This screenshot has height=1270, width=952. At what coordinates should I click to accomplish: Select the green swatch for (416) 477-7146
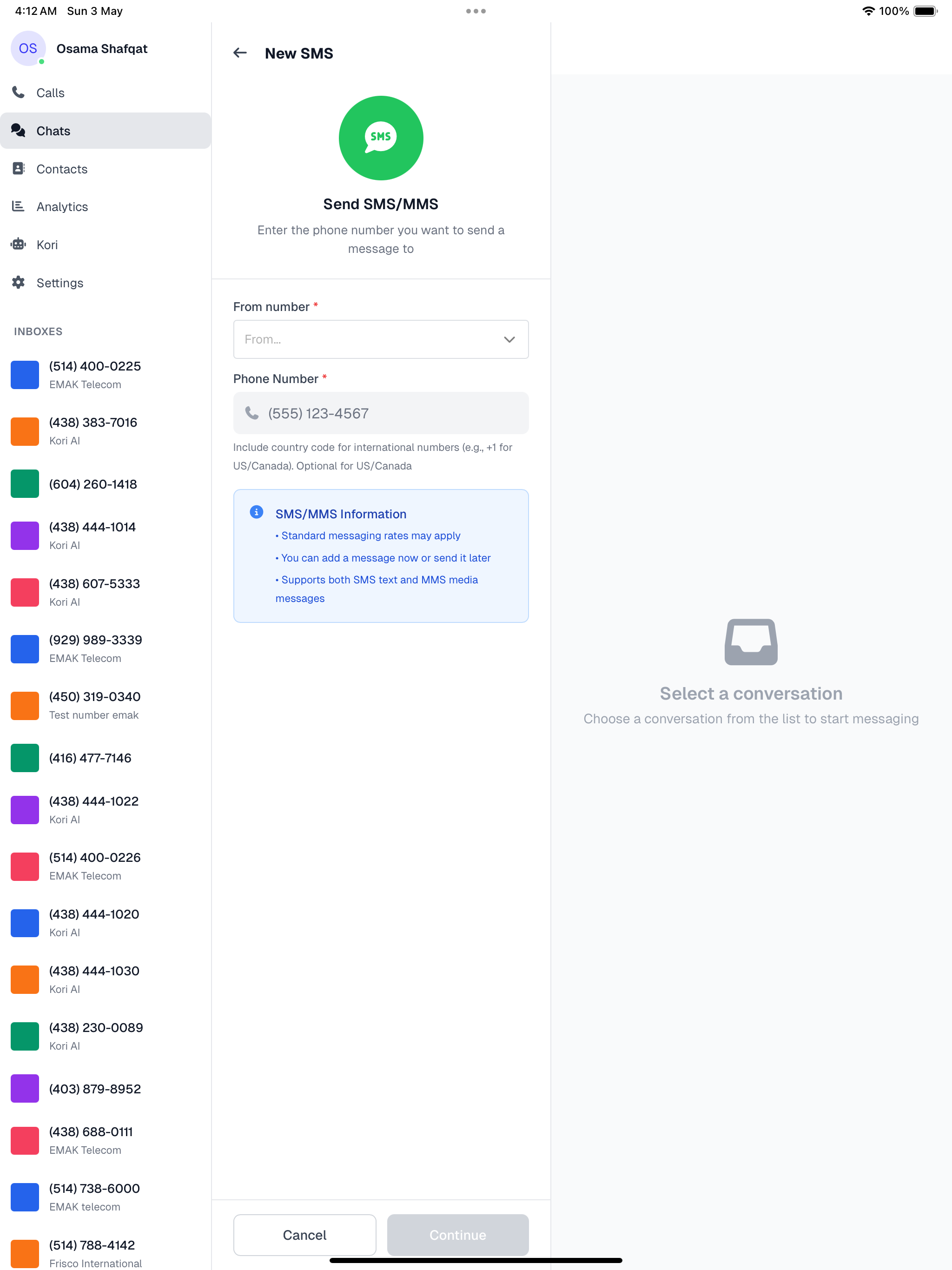(25, 758)
